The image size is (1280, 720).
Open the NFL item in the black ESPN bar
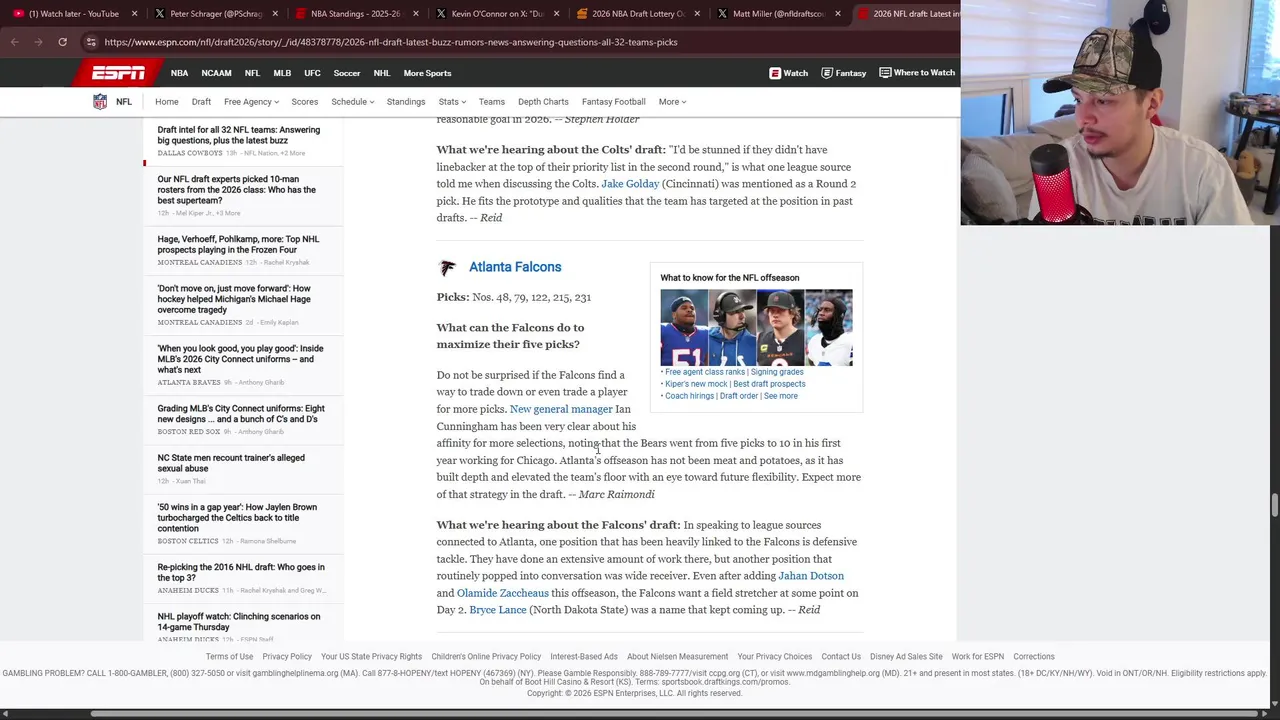(x=252, y=73)
